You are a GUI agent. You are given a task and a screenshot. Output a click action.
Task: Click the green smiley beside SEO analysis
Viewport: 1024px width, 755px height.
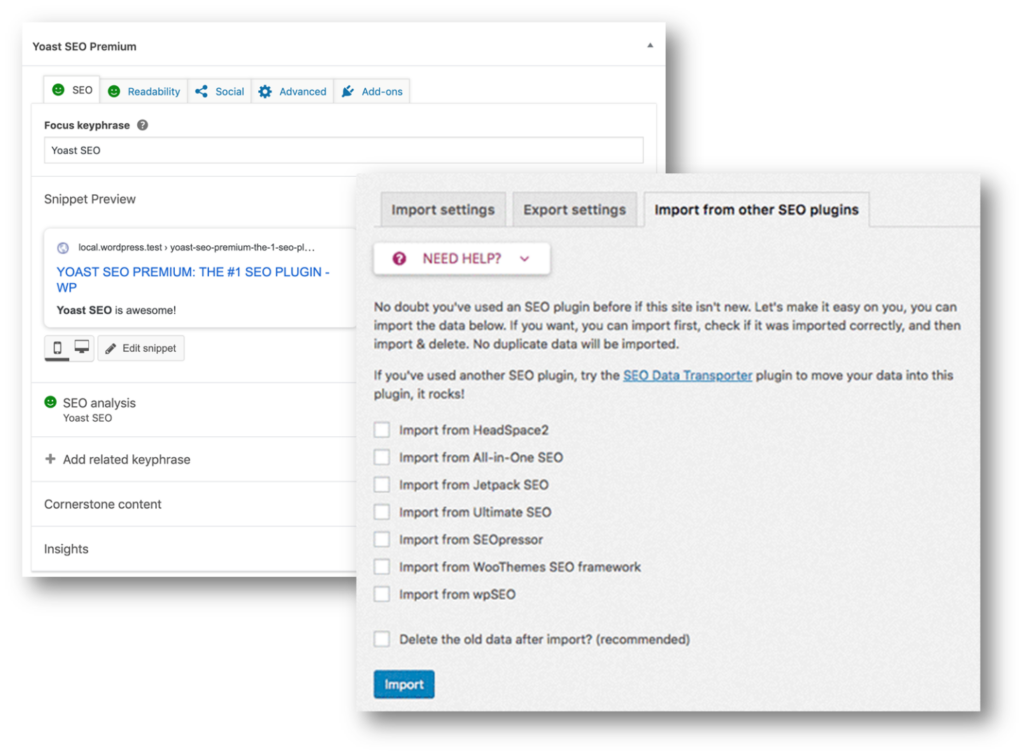(50, 402)
